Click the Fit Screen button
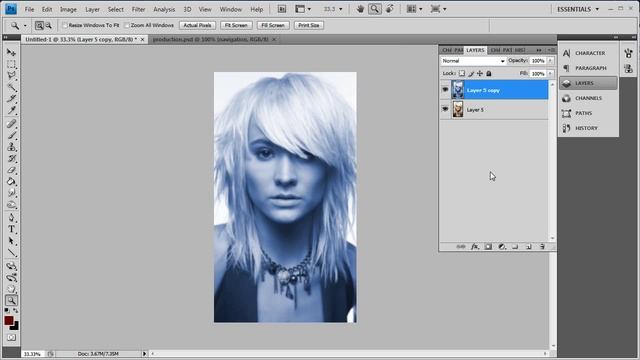Viewport: 640px width, 360px height. [236, 25]
